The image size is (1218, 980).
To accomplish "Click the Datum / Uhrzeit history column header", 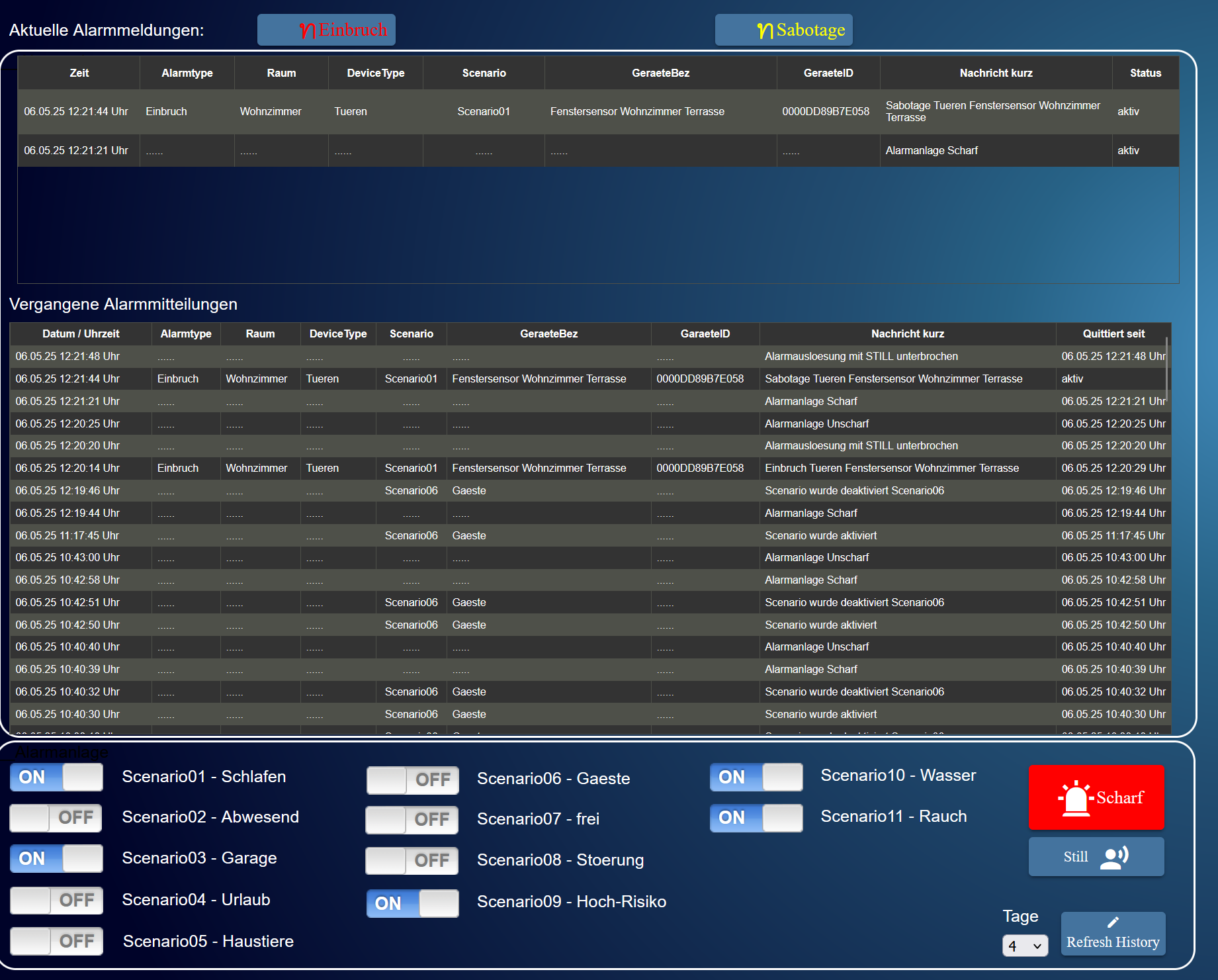I will click(x=81, y=334).
